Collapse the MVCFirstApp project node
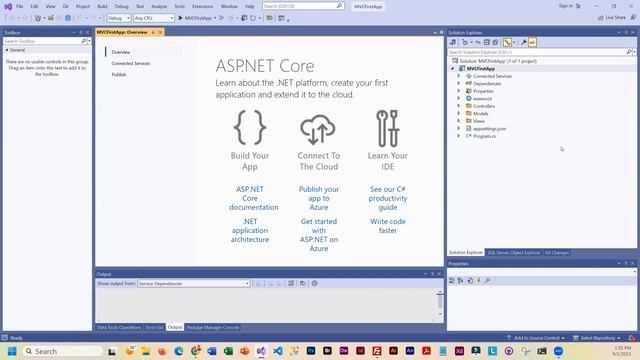The height and width of the screenshot is (360, 640). 453,69
